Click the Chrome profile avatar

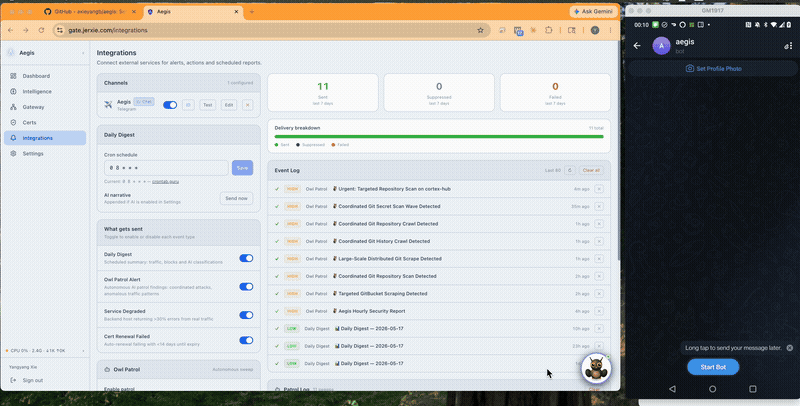pyautogui.click(x=595, y=30)
